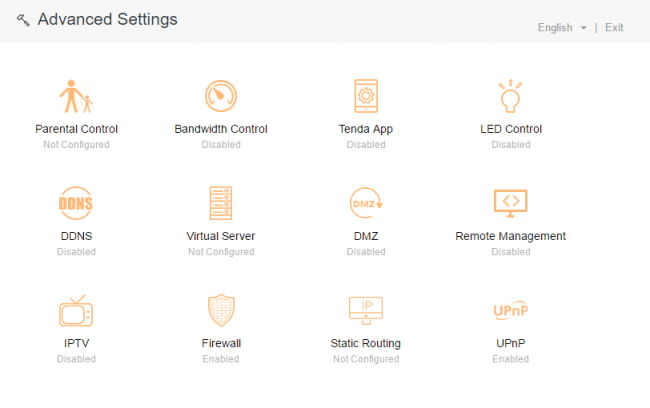Click the Parental Control text label
This screenshot has height=408, width=650.
coord(76,129)
